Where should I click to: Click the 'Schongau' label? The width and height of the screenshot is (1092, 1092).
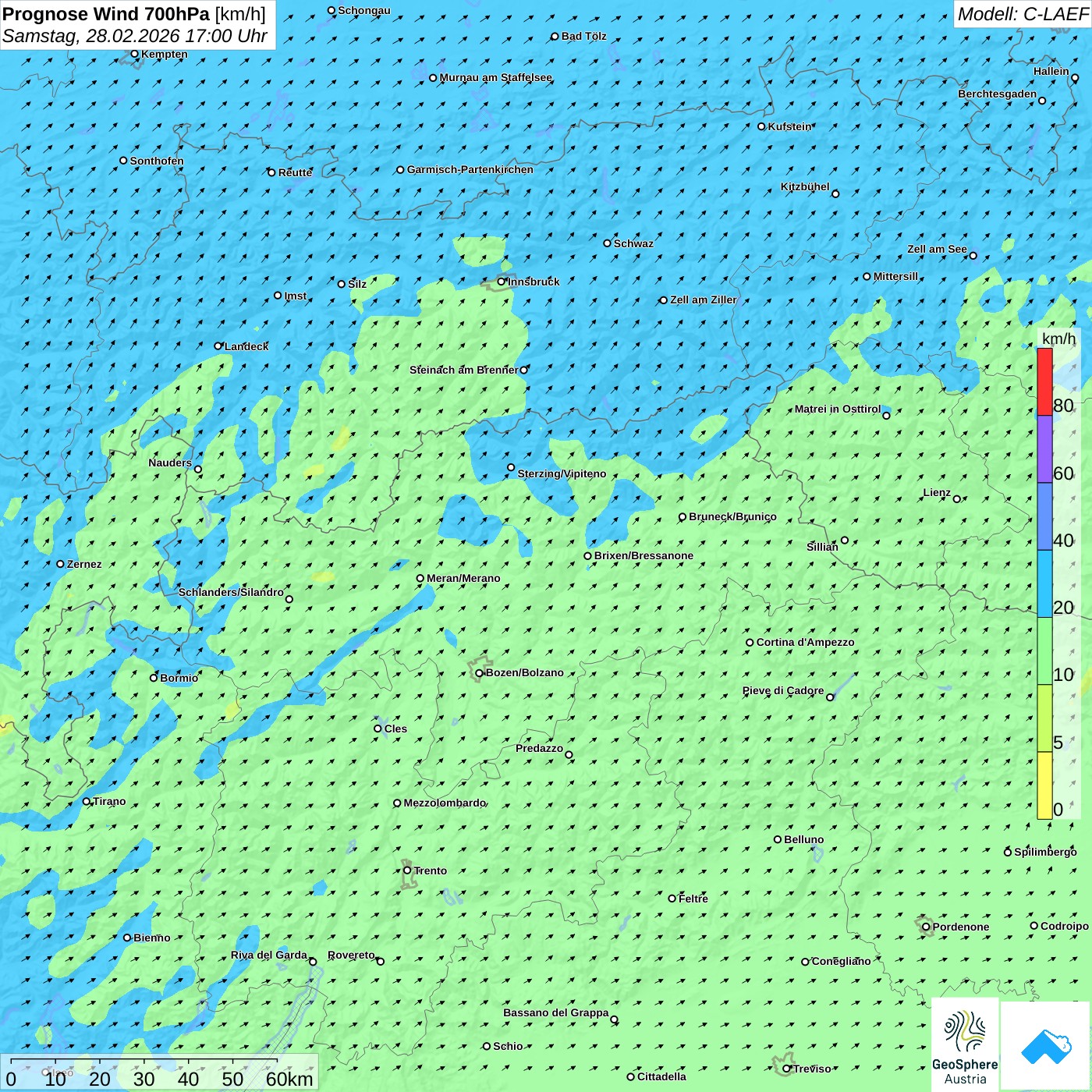[364, 10]
